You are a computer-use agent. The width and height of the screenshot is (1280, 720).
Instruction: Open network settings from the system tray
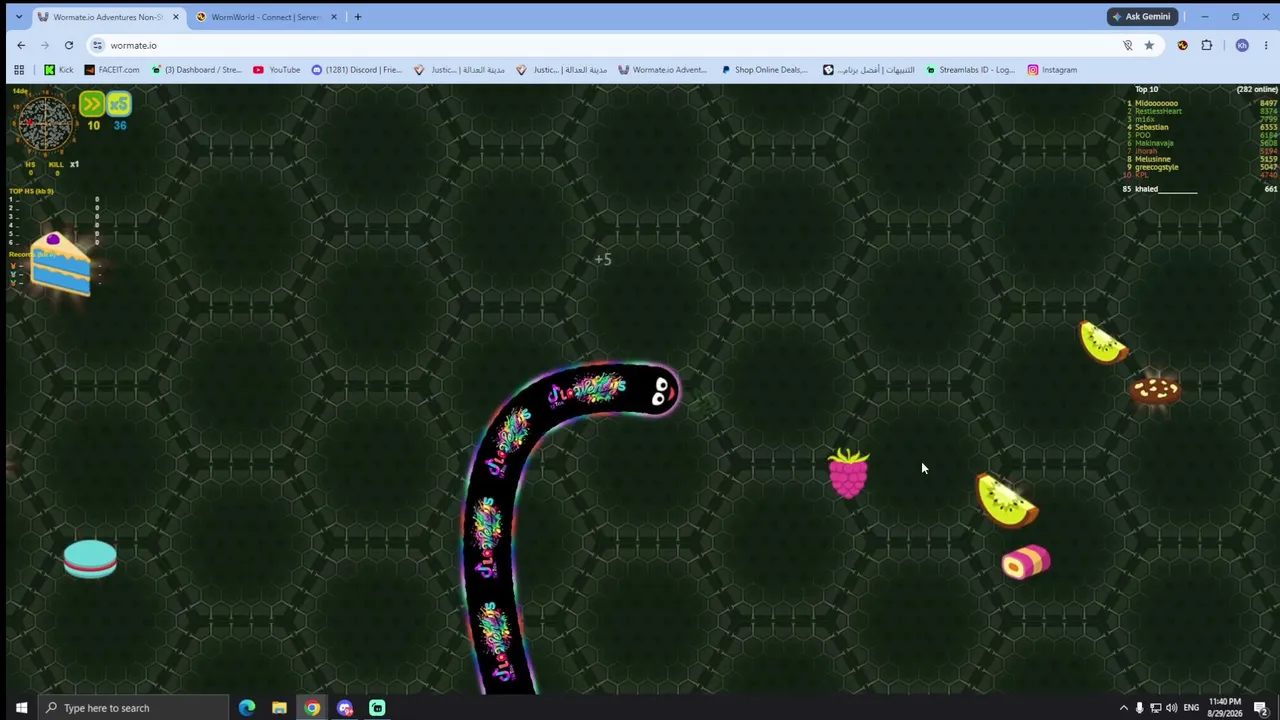1156,708
